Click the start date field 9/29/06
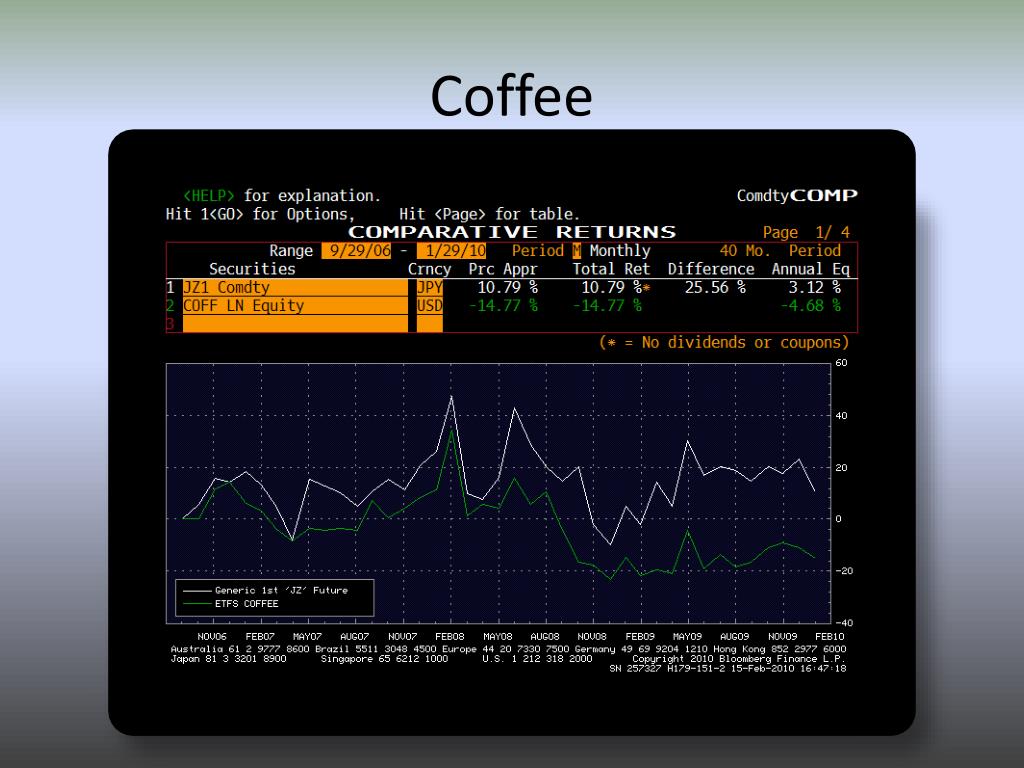Viewport: 1024px width, 768px height. click(356, 251)
